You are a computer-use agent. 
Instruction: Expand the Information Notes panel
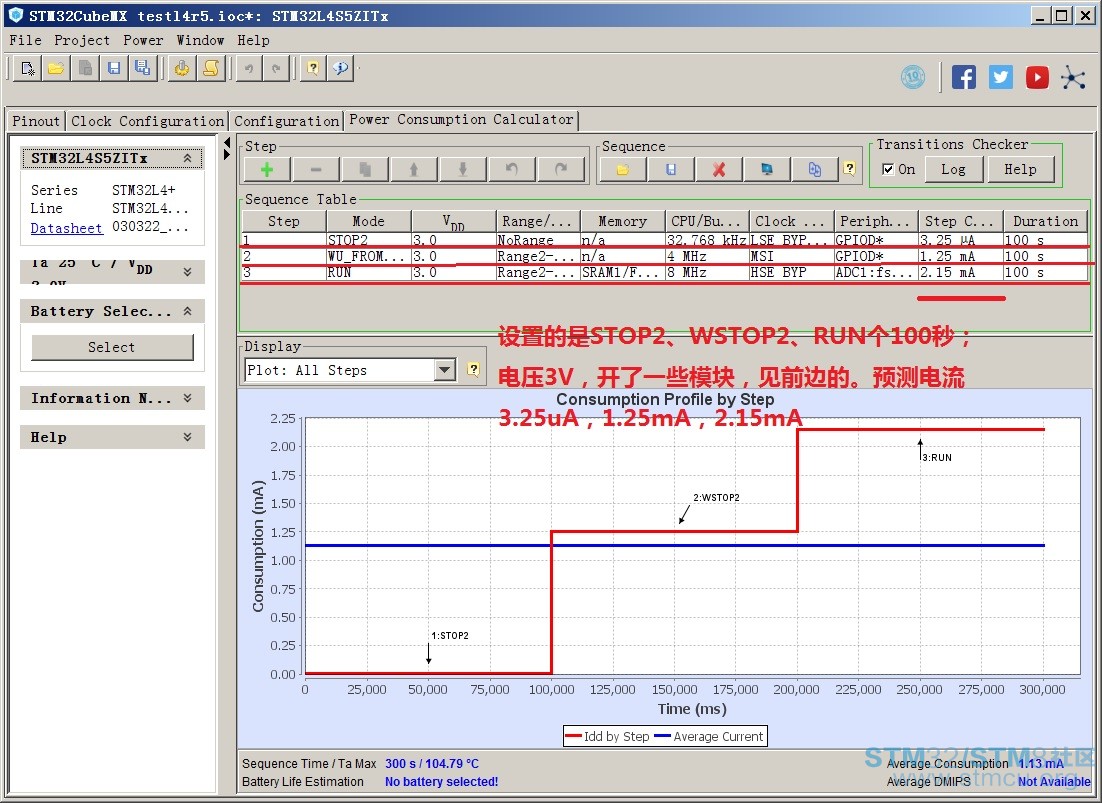tap(188, 398)
